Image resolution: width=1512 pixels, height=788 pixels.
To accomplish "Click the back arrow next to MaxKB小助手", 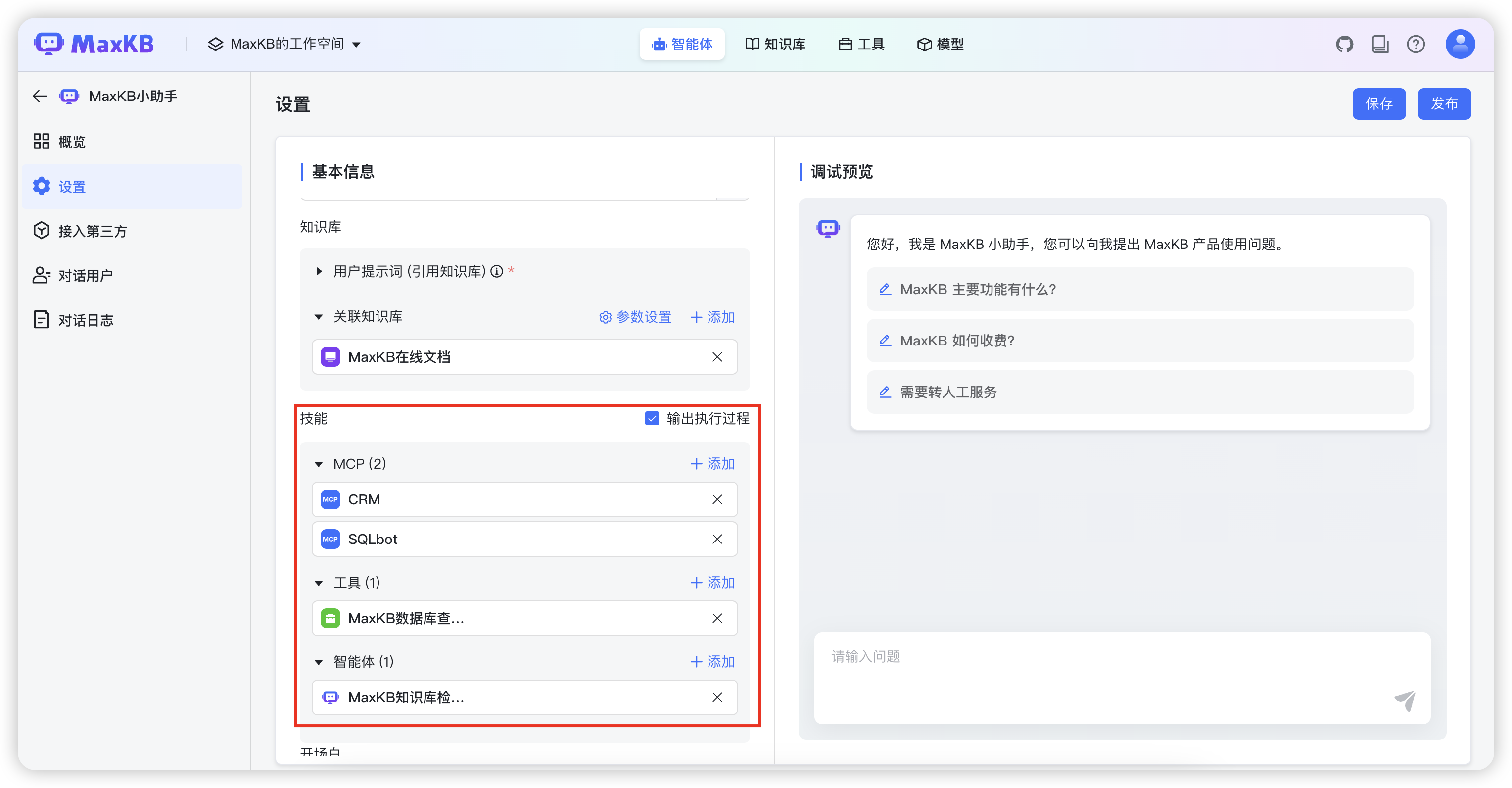I will (39, 96).
